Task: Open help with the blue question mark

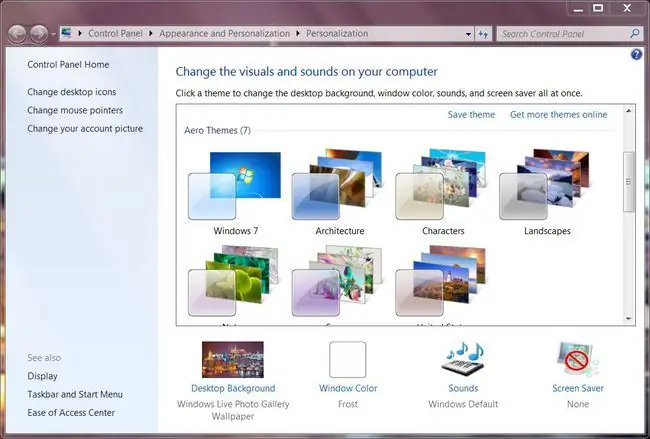Action: coord(636,54)
